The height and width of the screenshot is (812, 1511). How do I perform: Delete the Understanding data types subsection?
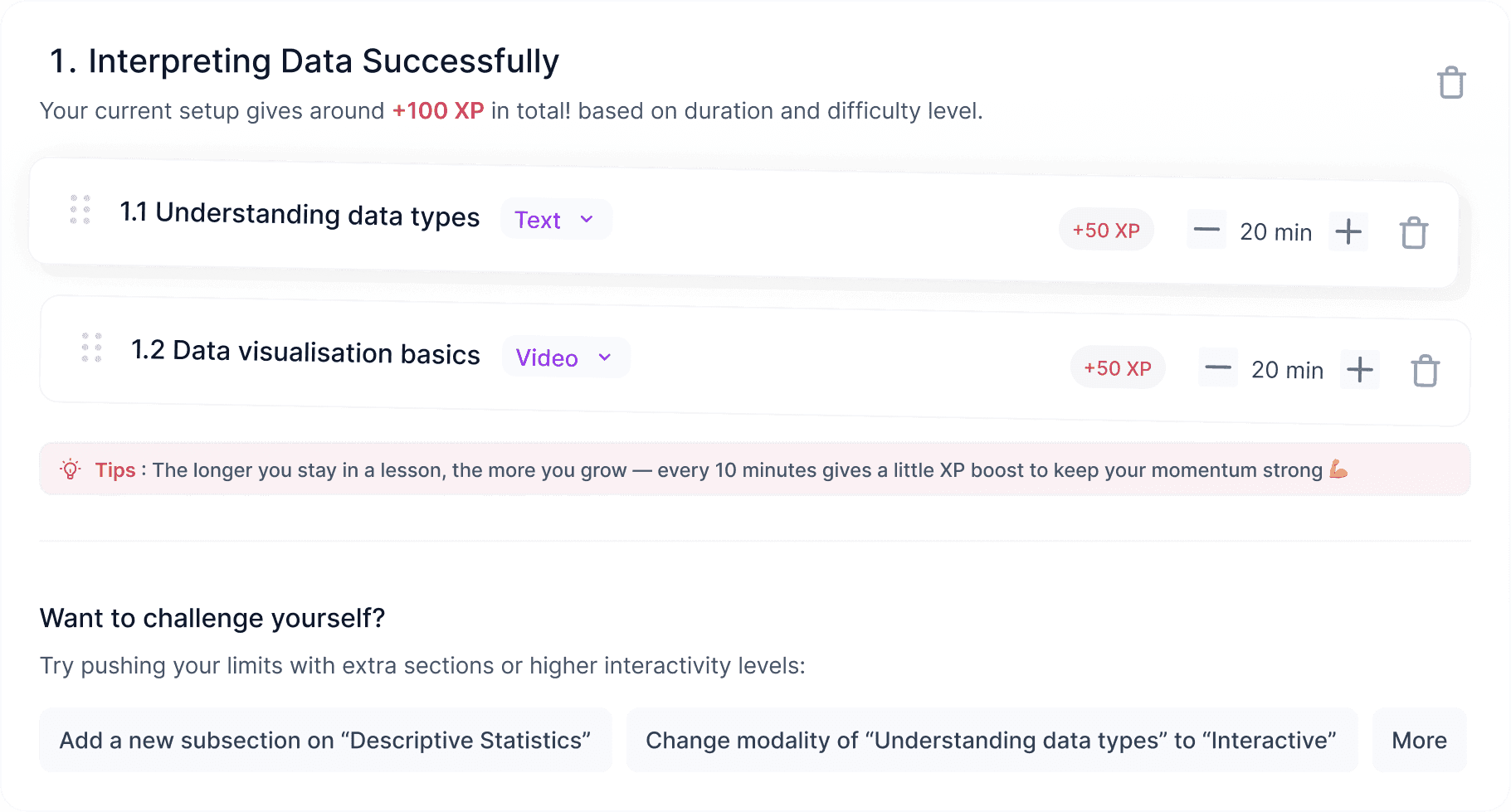[x=1413, y=233]
